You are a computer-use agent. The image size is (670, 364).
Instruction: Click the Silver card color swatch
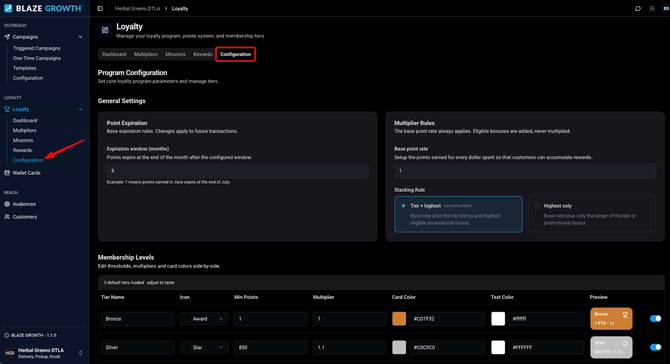click(399, 347)
